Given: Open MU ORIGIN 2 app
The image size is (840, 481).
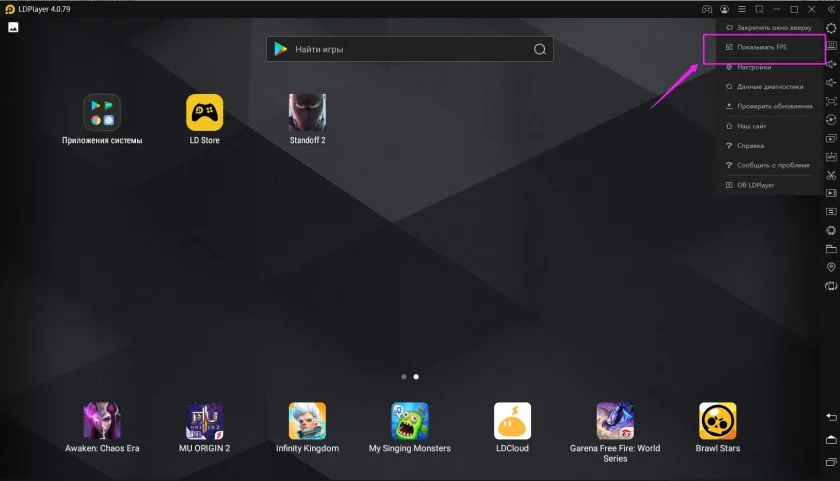Looking at the screenshot, I should click(x=205, y=427).
